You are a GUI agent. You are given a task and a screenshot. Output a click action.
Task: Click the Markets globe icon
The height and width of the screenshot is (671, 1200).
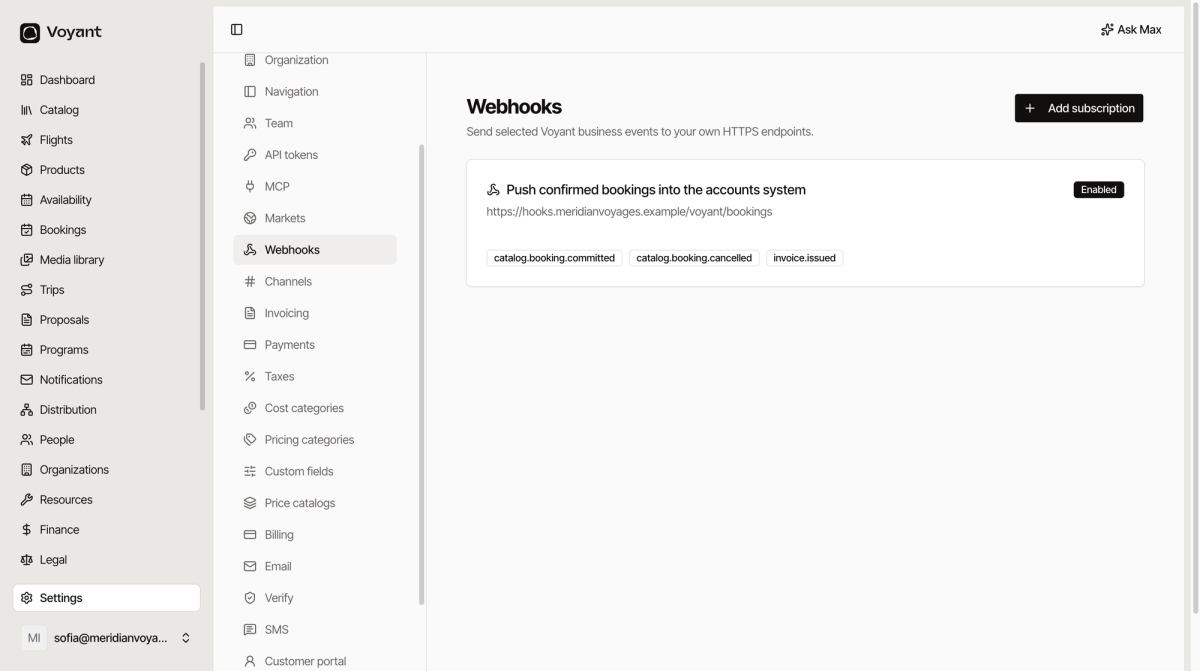pyautogui.click(x=250, y=218)
